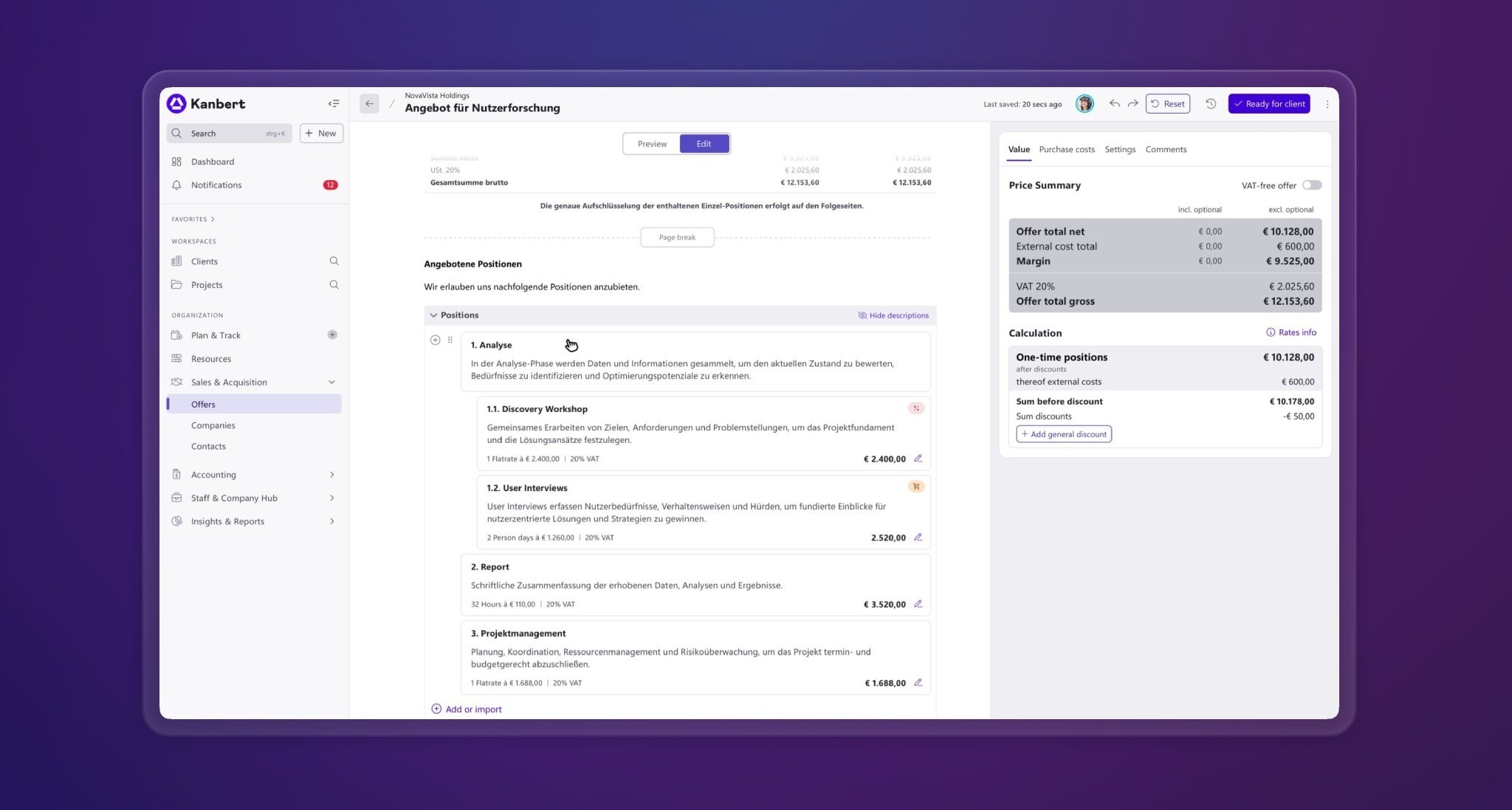The width and height of the screenshot is (1512, 810).
Task: Toggle the VAT-free offer switch
Action: [1311, 185]
